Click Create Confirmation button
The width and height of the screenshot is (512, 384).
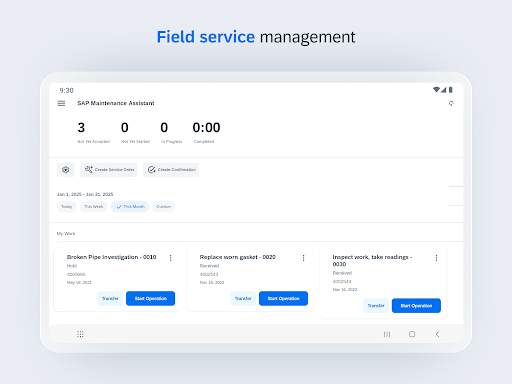click(171, 170)
